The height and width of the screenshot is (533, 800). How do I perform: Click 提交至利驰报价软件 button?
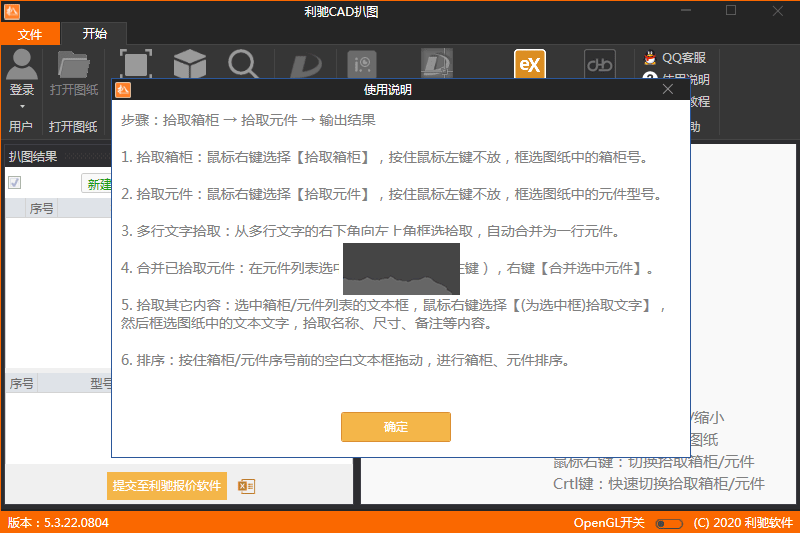[x=167, y=486]
